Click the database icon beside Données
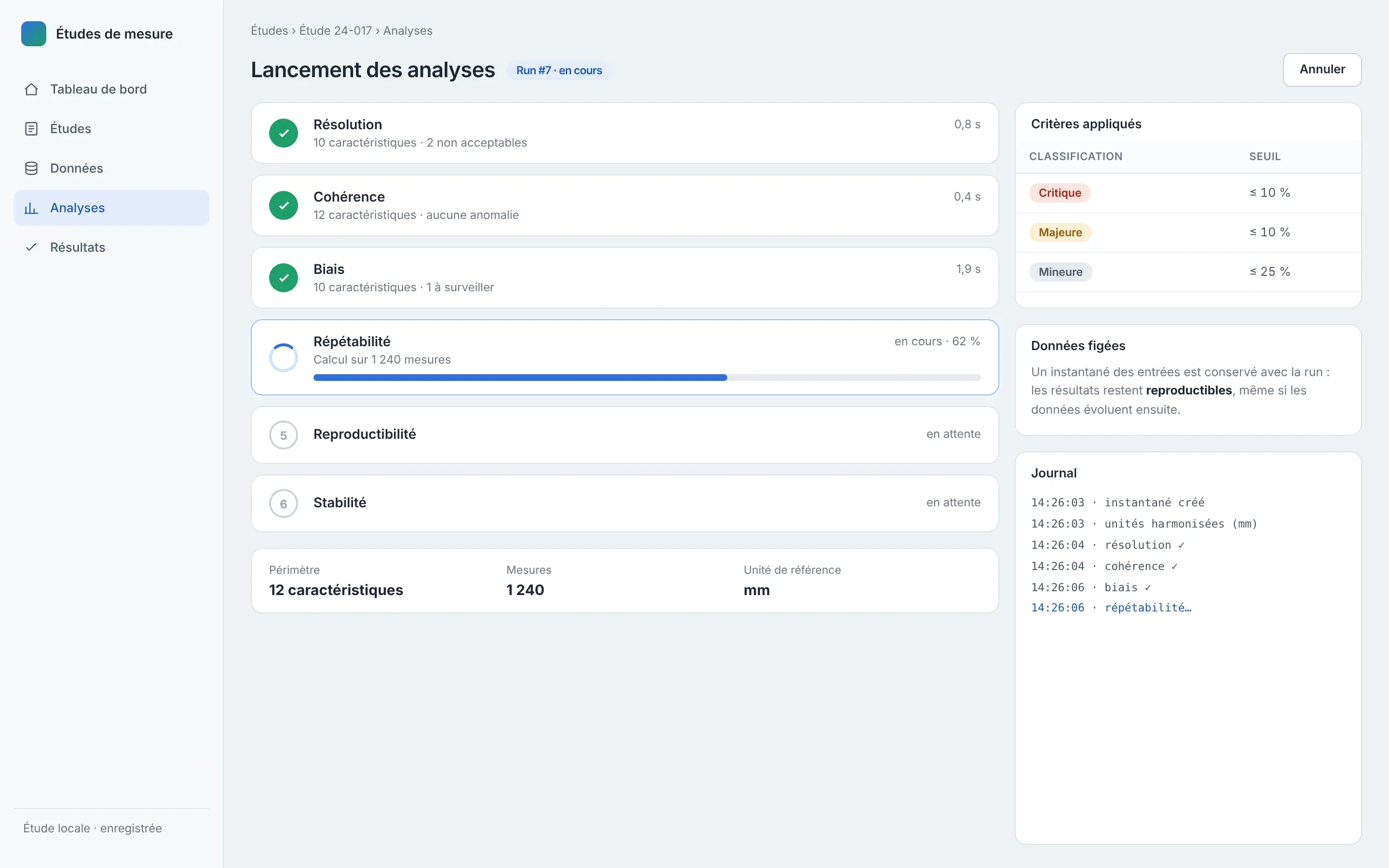Screen dimensions: 1389x868 point(31,168)
